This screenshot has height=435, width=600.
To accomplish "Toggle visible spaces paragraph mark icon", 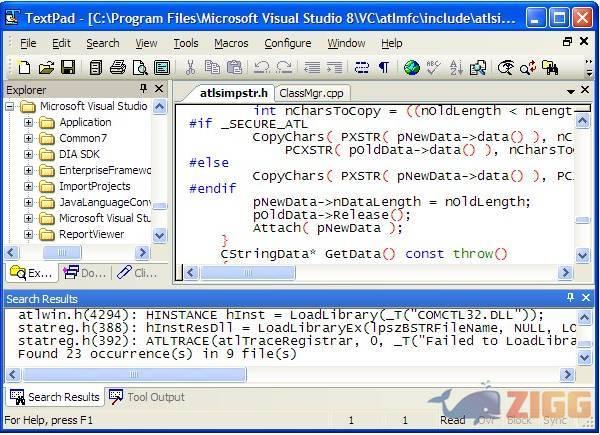I will click(383, 67).
